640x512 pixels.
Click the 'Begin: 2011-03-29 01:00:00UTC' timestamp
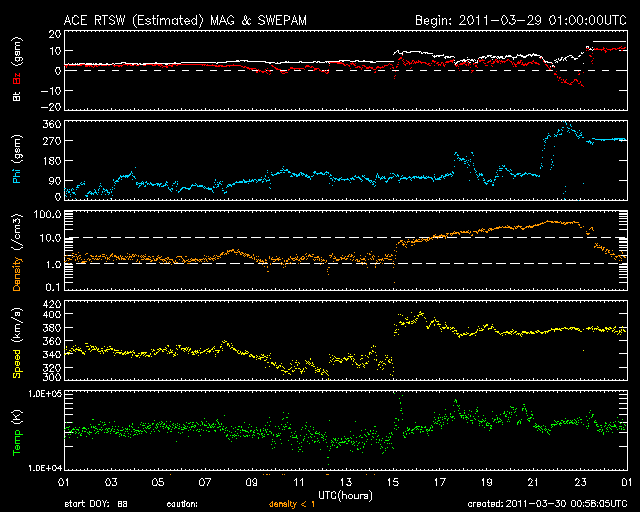pos(521,20)
